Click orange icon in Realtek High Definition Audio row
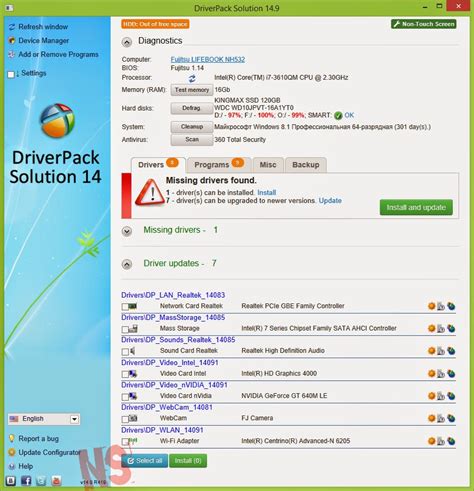 coord(432,350)
